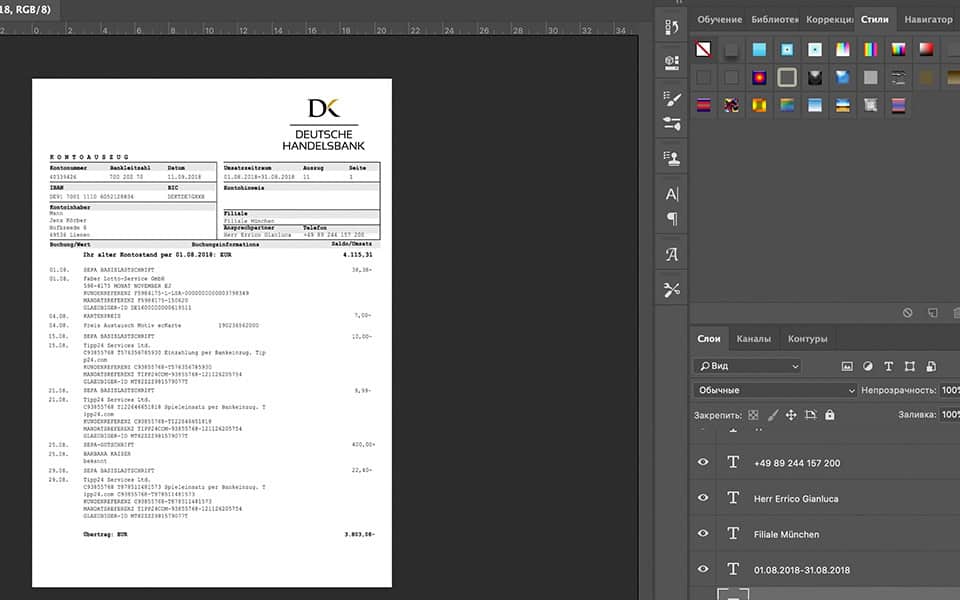Open the 'Обычные' blend mode dropdown
The height and width of the screenshot is (600, 960).
tap(774, 390)
